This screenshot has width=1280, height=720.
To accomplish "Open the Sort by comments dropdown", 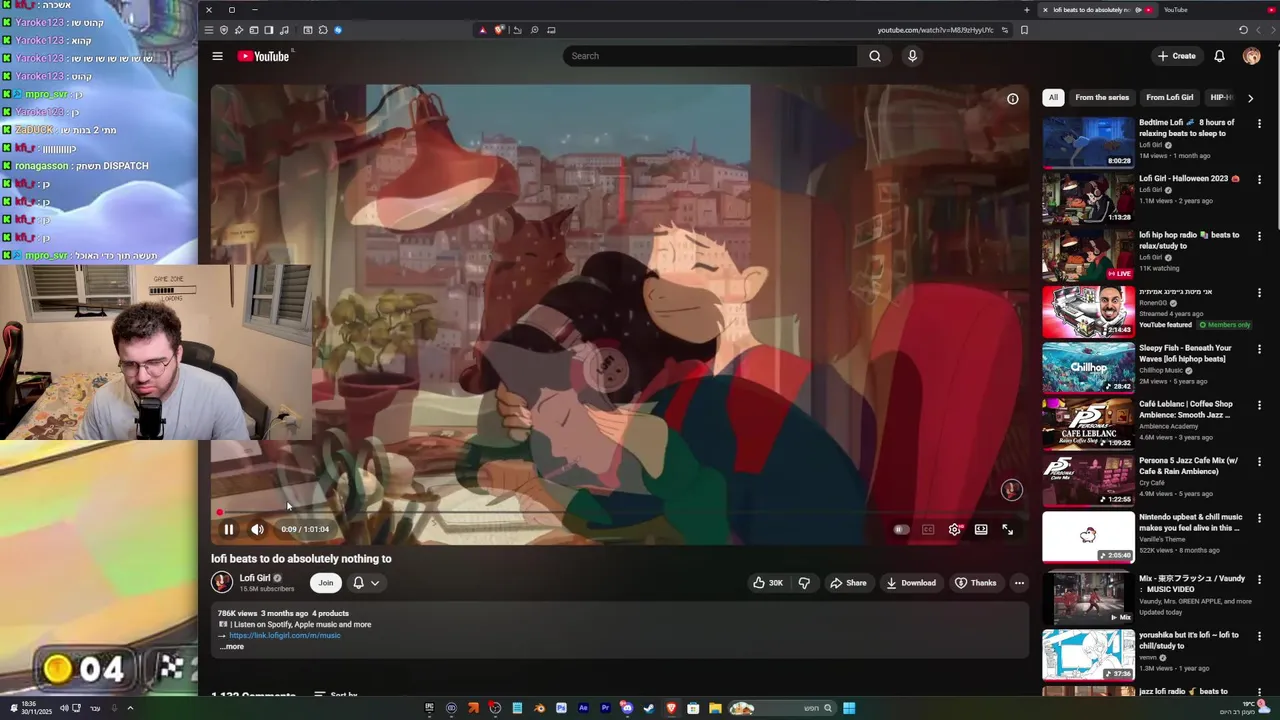I will click(x=336, y=695).
